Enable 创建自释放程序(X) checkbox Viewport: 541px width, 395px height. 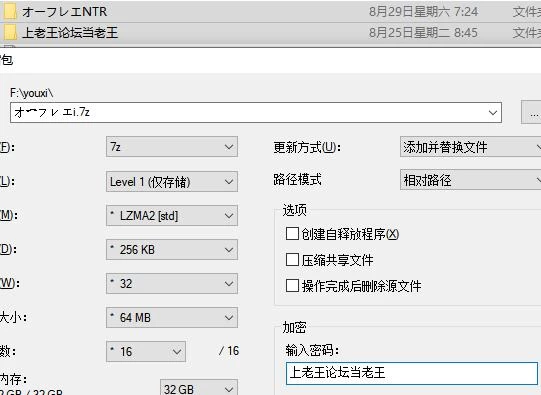pyautogui.click(x=292, y=234)
